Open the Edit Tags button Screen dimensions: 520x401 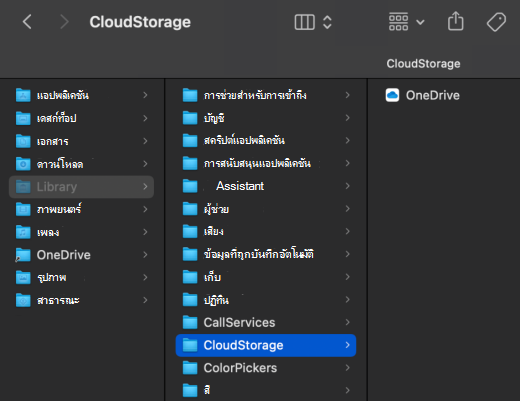click(496, 22)
